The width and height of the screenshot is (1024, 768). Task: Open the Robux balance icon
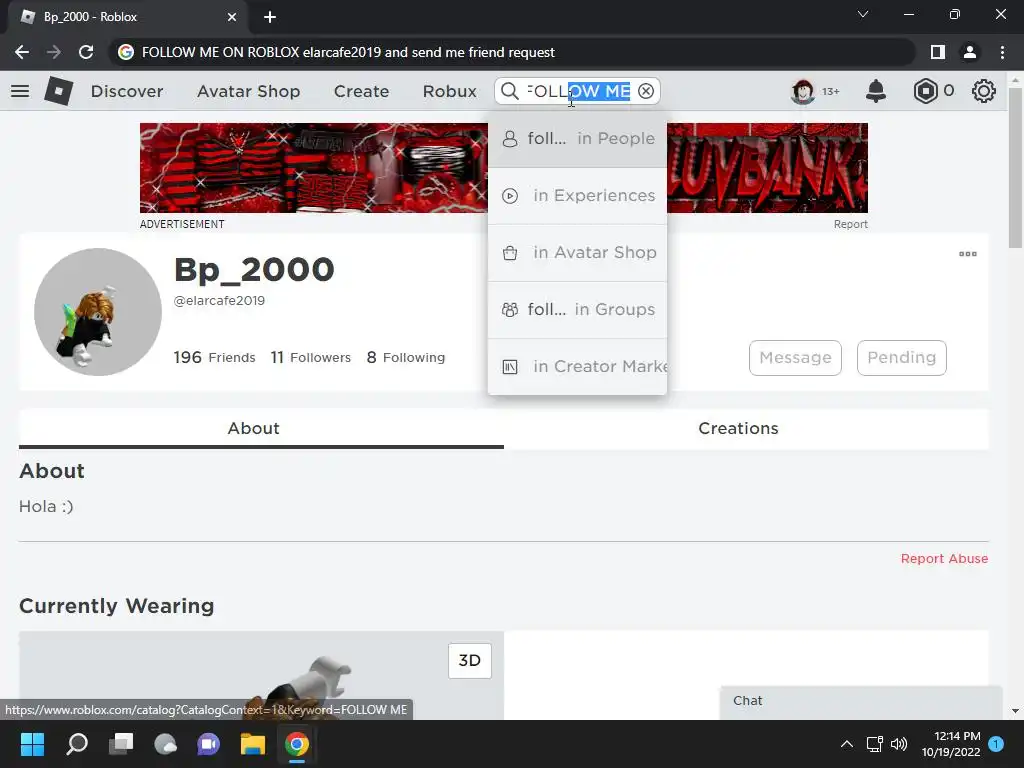[x=925, y=91]
